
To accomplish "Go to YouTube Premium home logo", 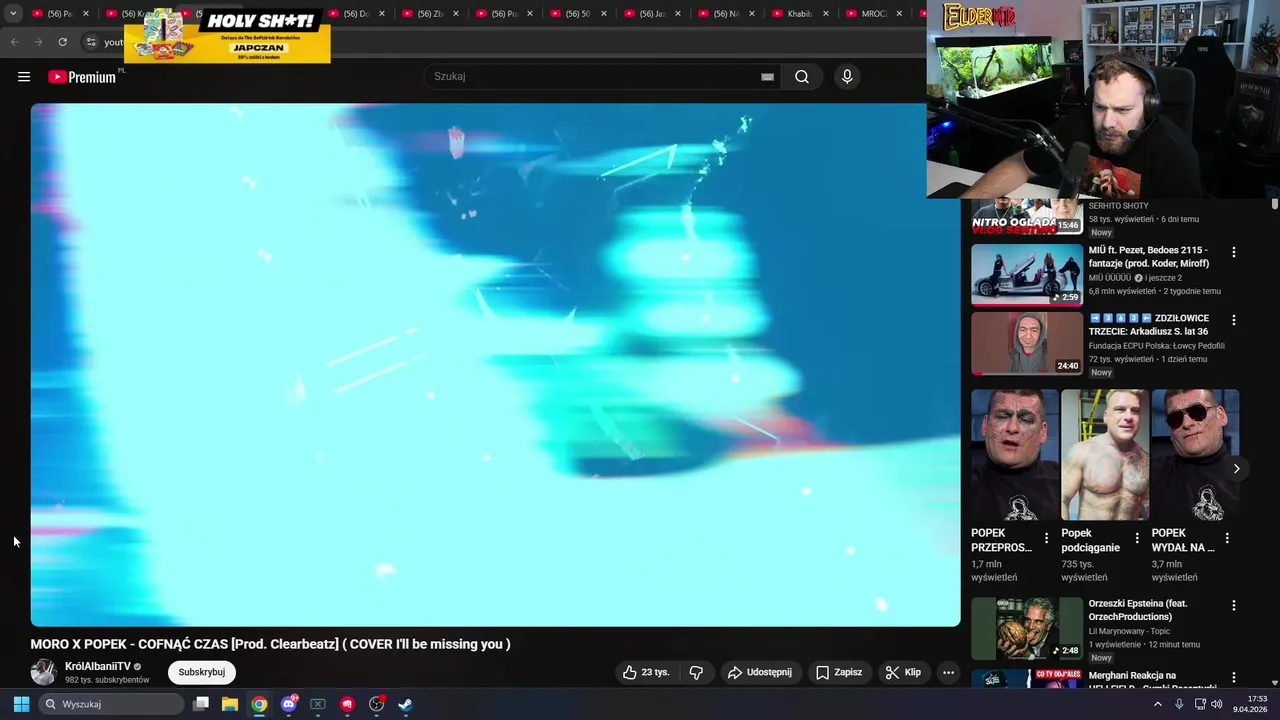I will click(82, 77).
